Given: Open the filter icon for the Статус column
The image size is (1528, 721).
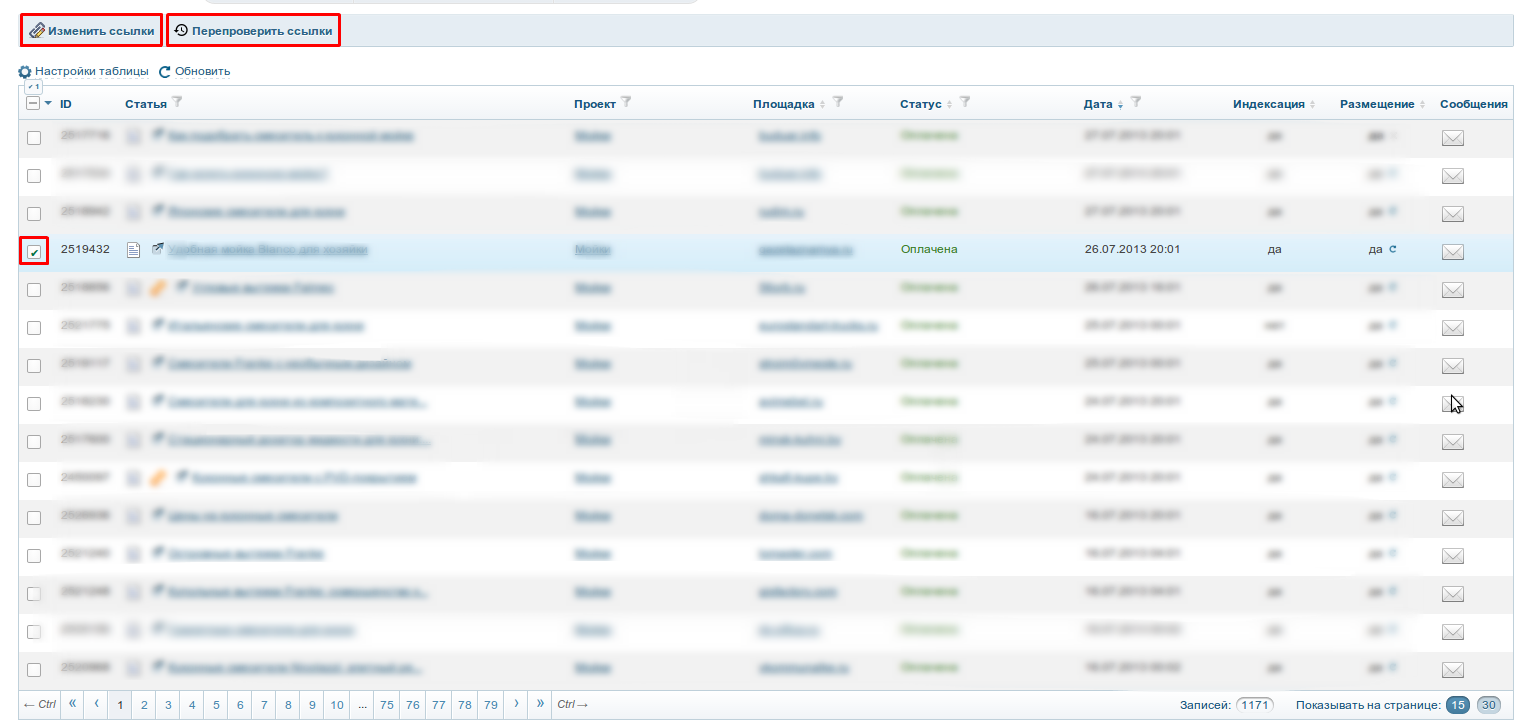Looking at the screenshot, I should 966,103.
